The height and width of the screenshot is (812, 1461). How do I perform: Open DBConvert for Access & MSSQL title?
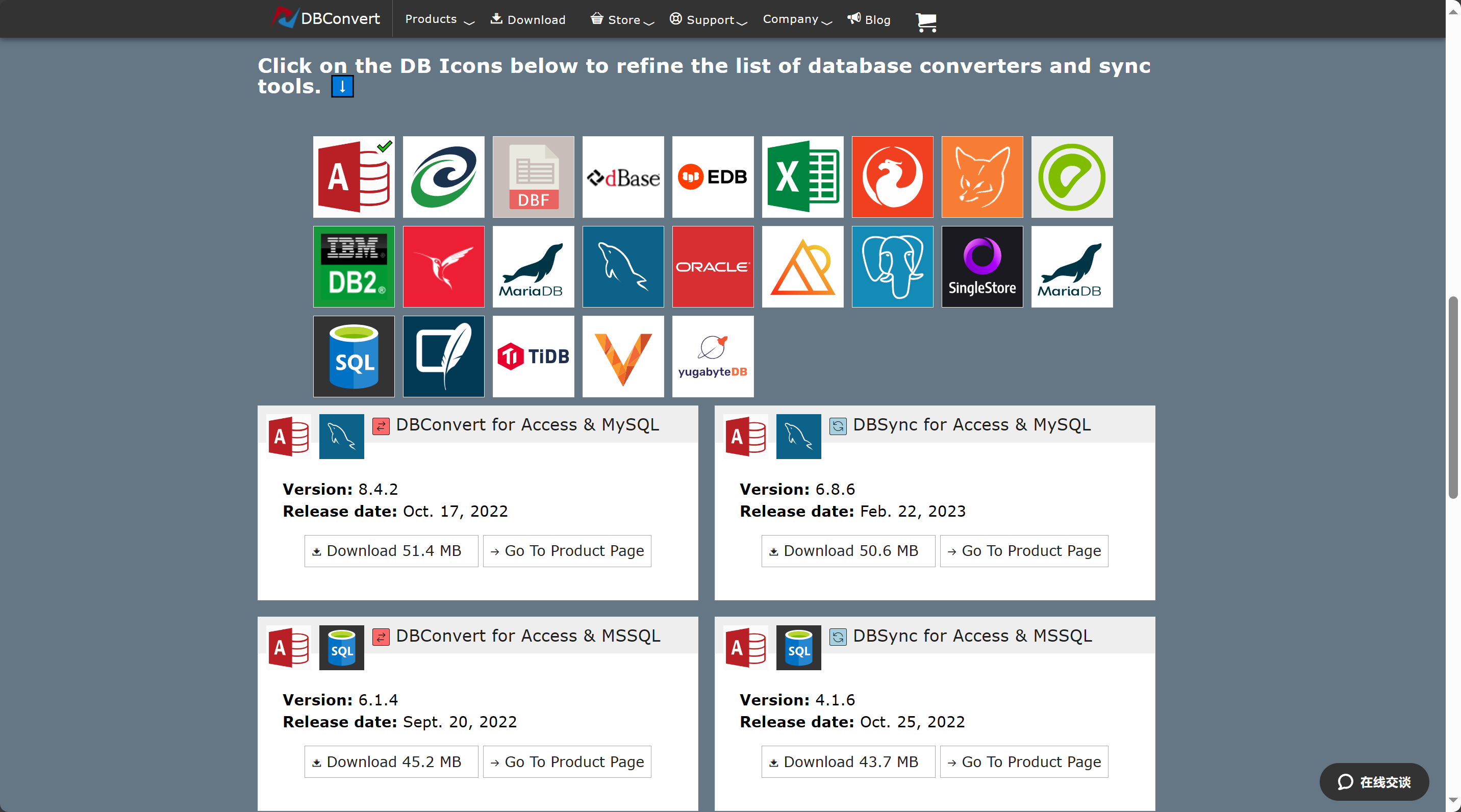[528, 636]
